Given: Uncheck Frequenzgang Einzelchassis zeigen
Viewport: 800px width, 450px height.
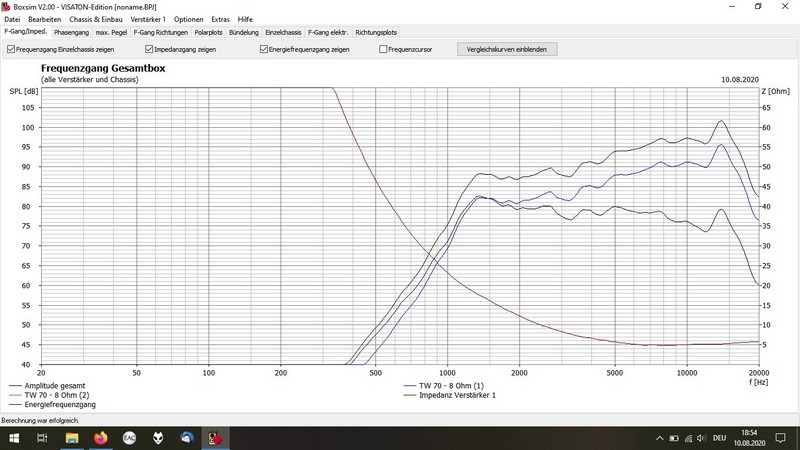Looking at the screenshot, I should (11, 48).
